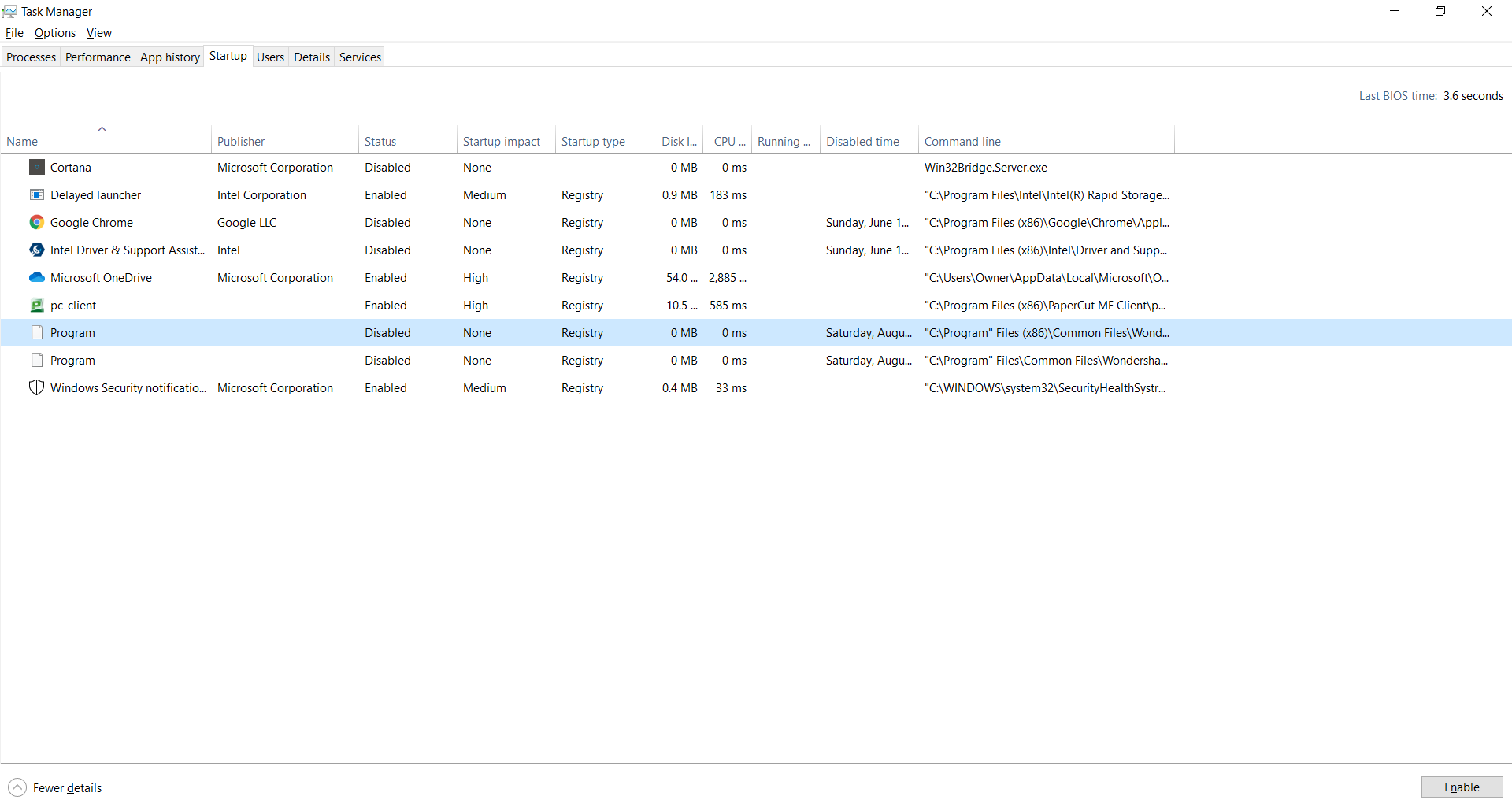Image resolution: width=1512 pixels, height=811 pixels.
Task: Click the file icon of the highlighted Program row
Action: tap(37, 332)
